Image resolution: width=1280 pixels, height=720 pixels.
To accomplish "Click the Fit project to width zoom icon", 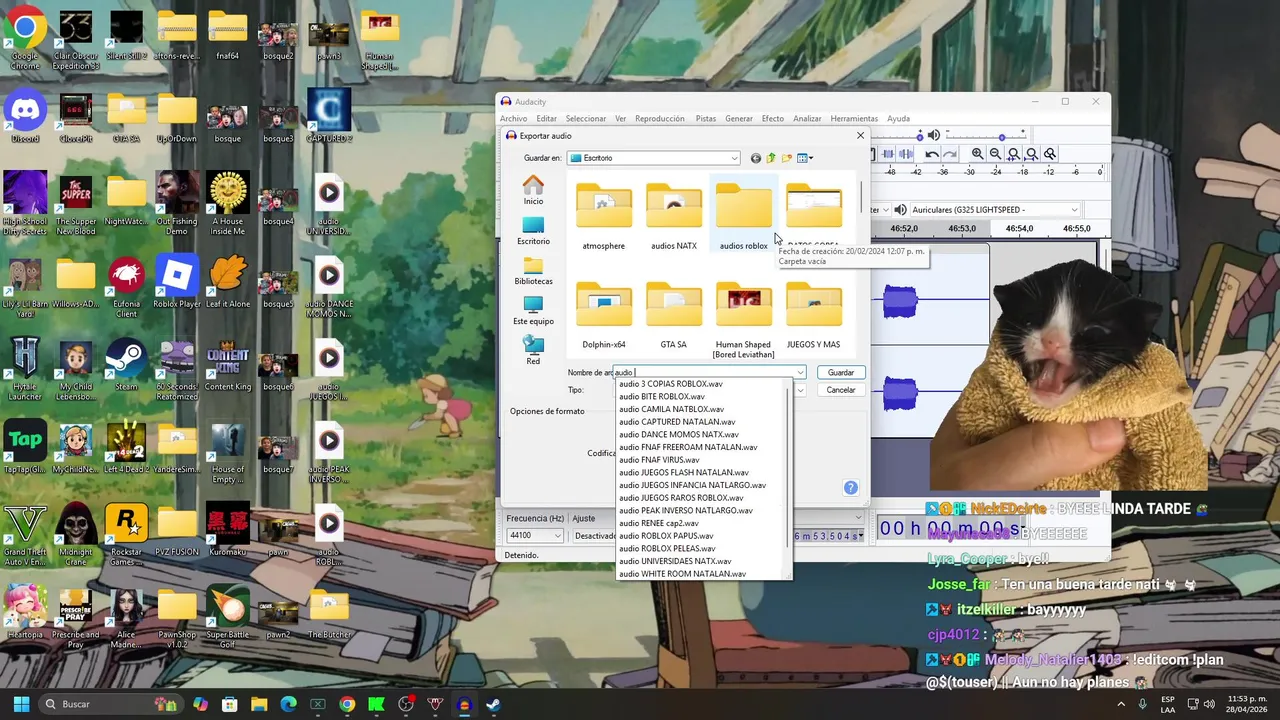I will pos(1031,154).
